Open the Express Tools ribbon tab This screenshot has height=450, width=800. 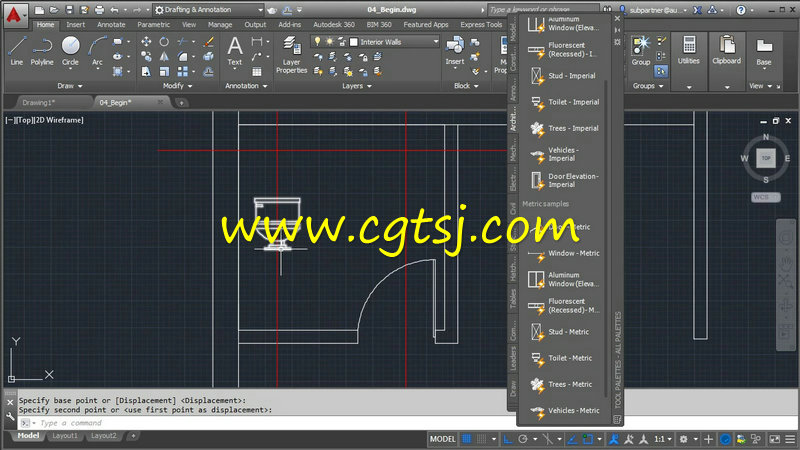[x=481, y=24]
